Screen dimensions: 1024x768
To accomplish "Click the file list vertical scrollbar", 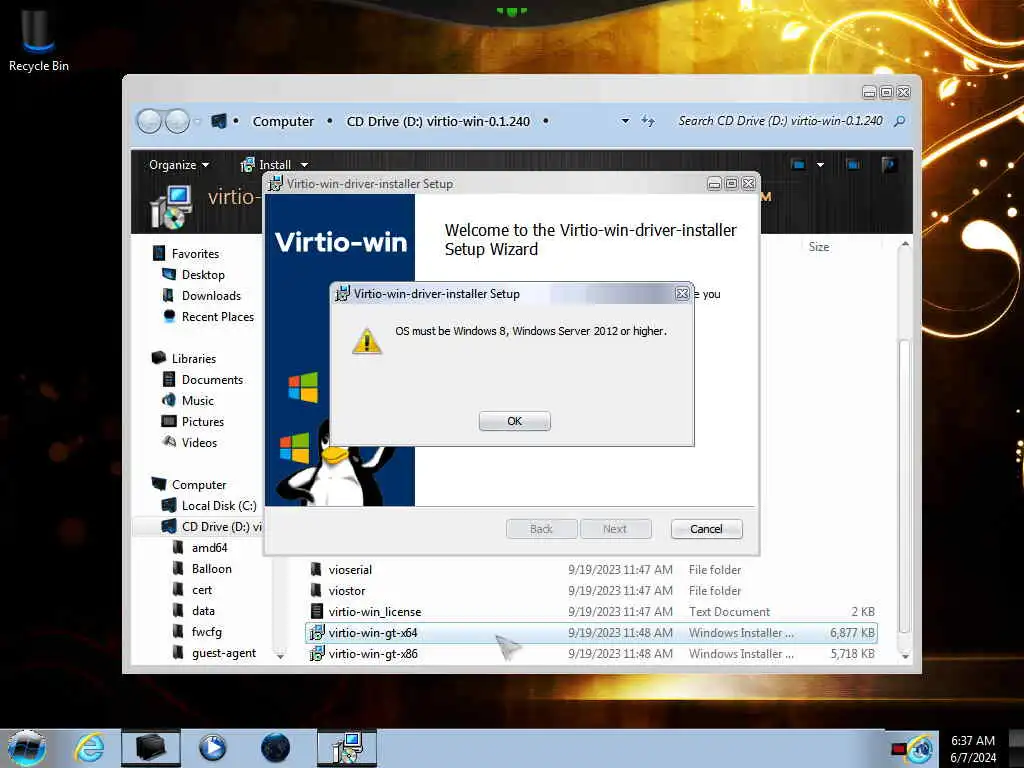I will point(904,487).
